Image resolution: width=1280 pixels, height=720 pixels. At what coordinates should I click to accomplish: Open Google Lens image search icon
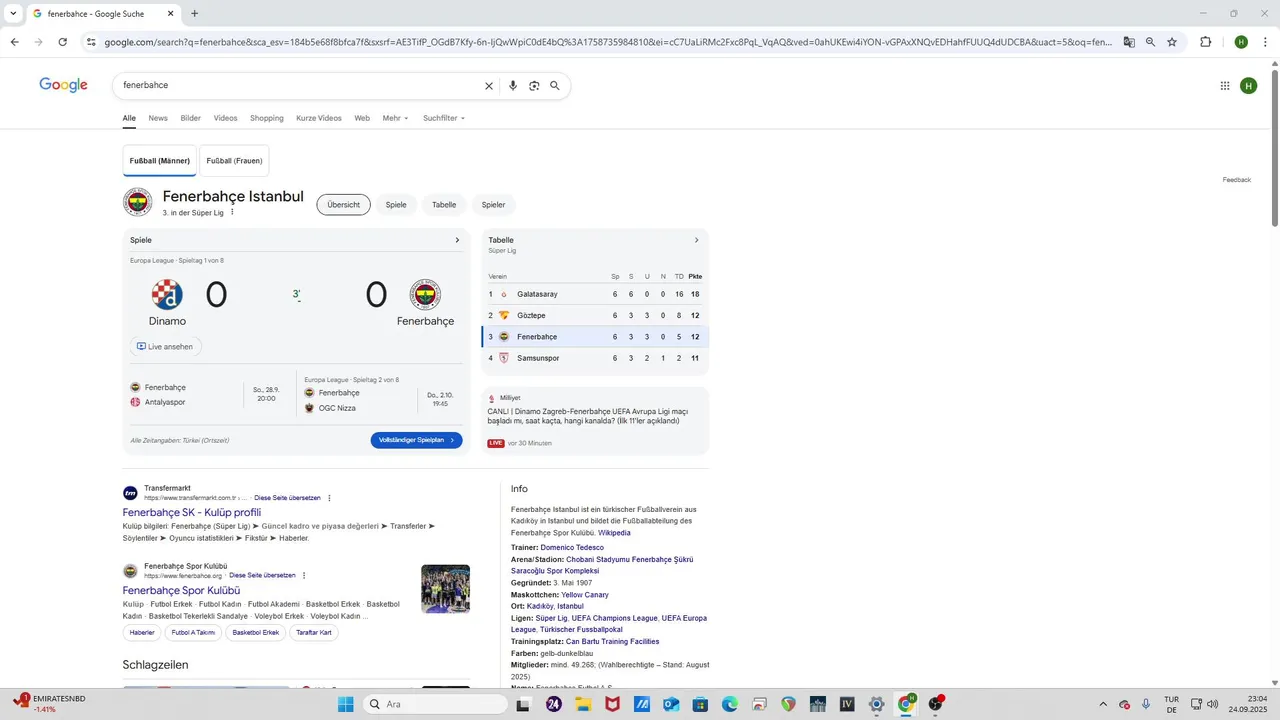click(x=534, y=86)
